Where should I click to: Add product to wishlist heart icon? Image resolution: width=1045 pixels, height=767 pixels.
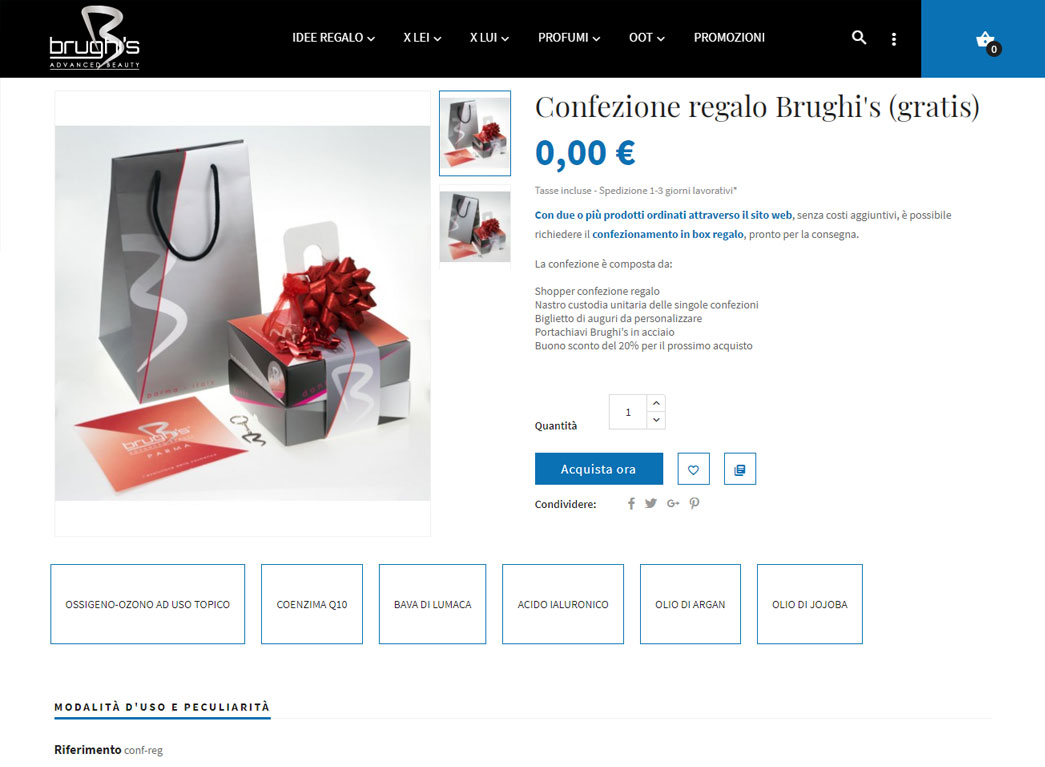(693, 469)
